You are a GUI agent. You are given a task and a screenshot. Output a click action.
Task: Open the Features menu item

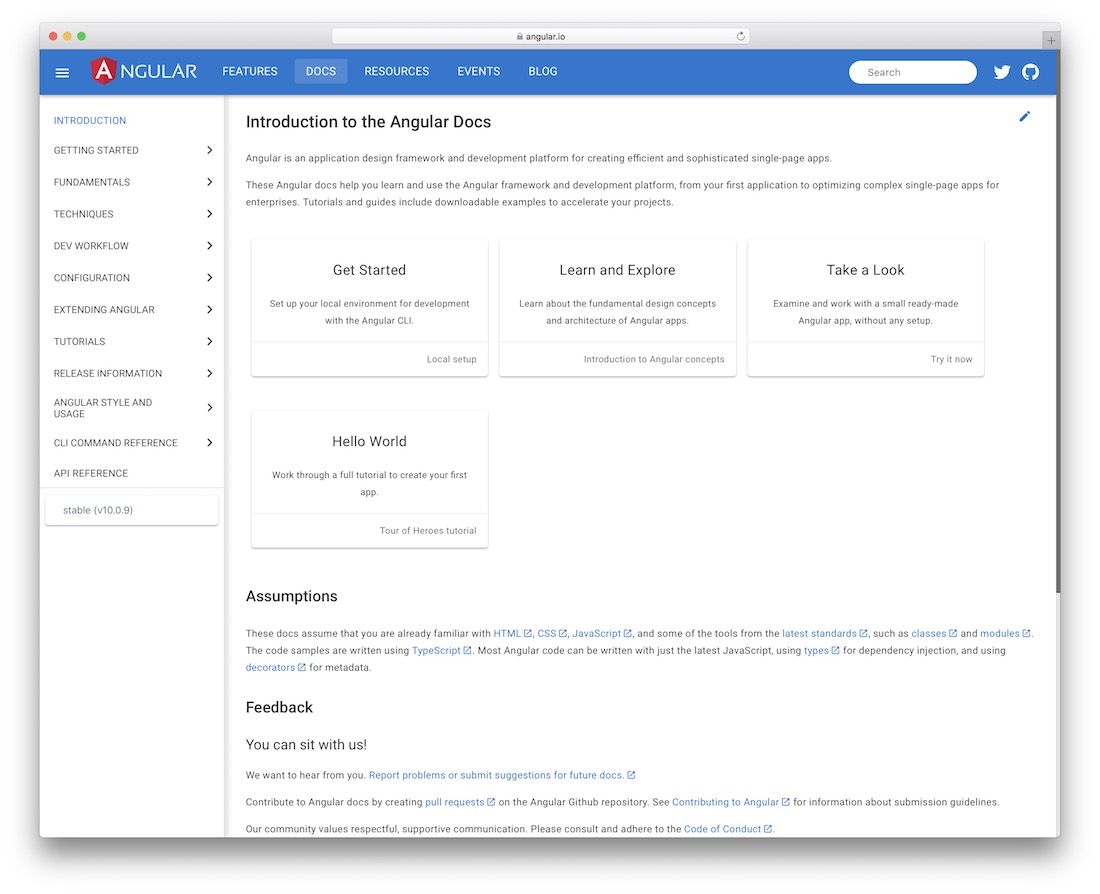click(250, 72)
